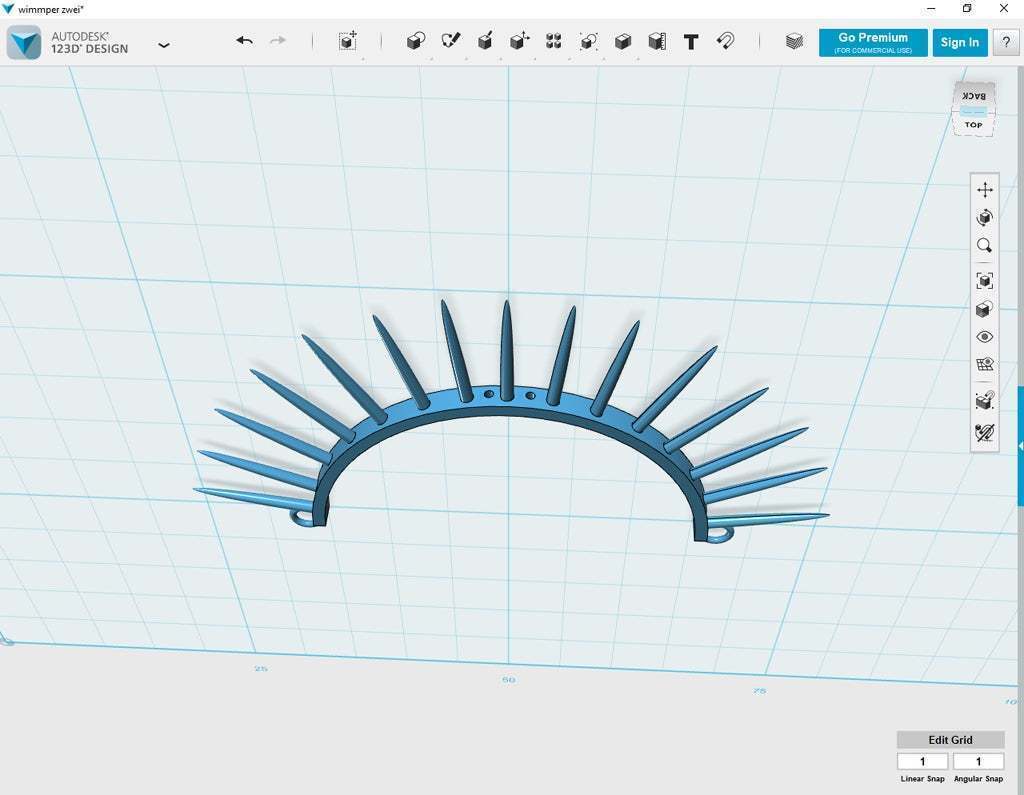Screen dimensions: 1024x795
Task: Open the Construct tool
Action: (485, 41)
